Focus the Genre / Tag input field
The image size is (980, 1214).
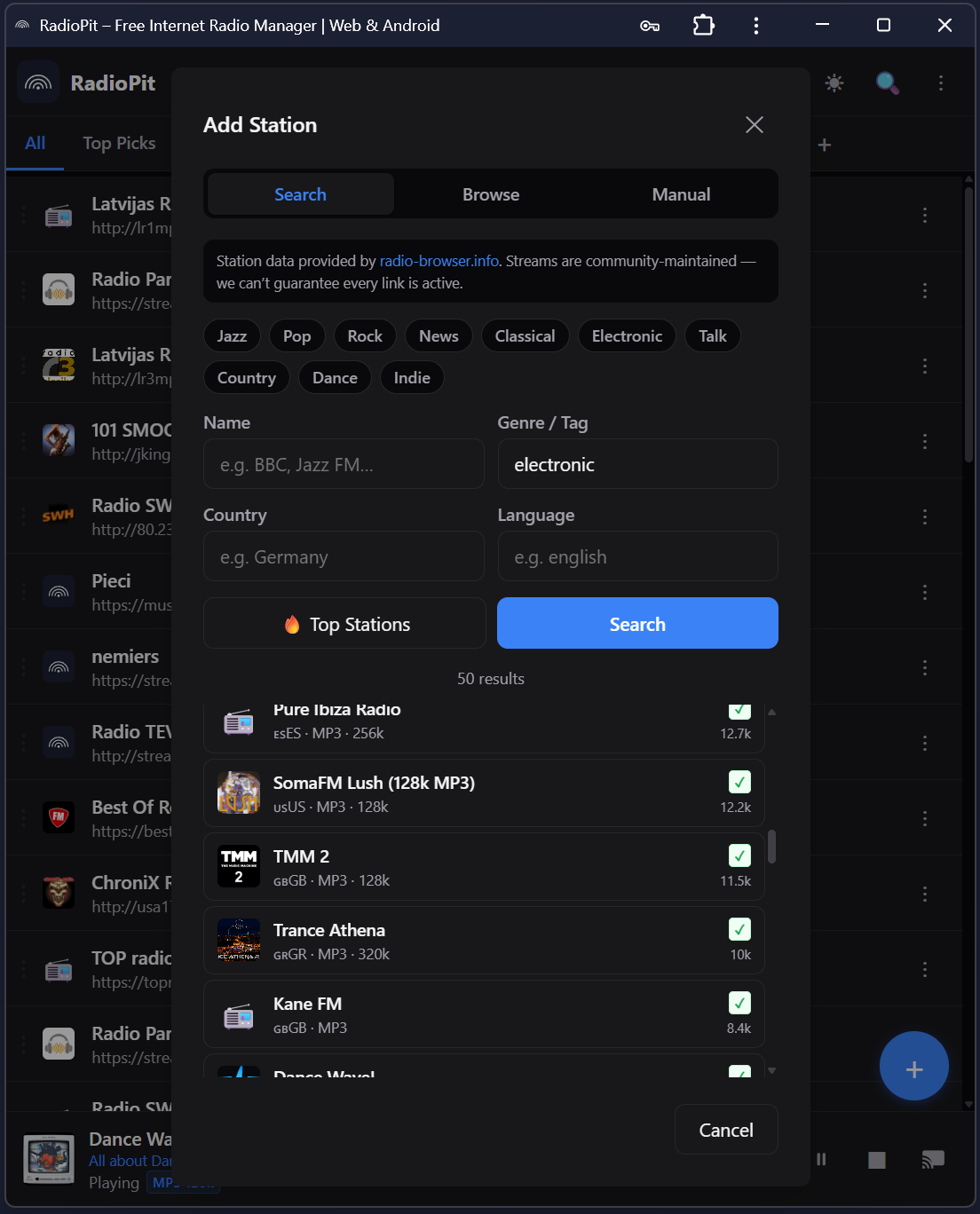click(x=637, y=464)
